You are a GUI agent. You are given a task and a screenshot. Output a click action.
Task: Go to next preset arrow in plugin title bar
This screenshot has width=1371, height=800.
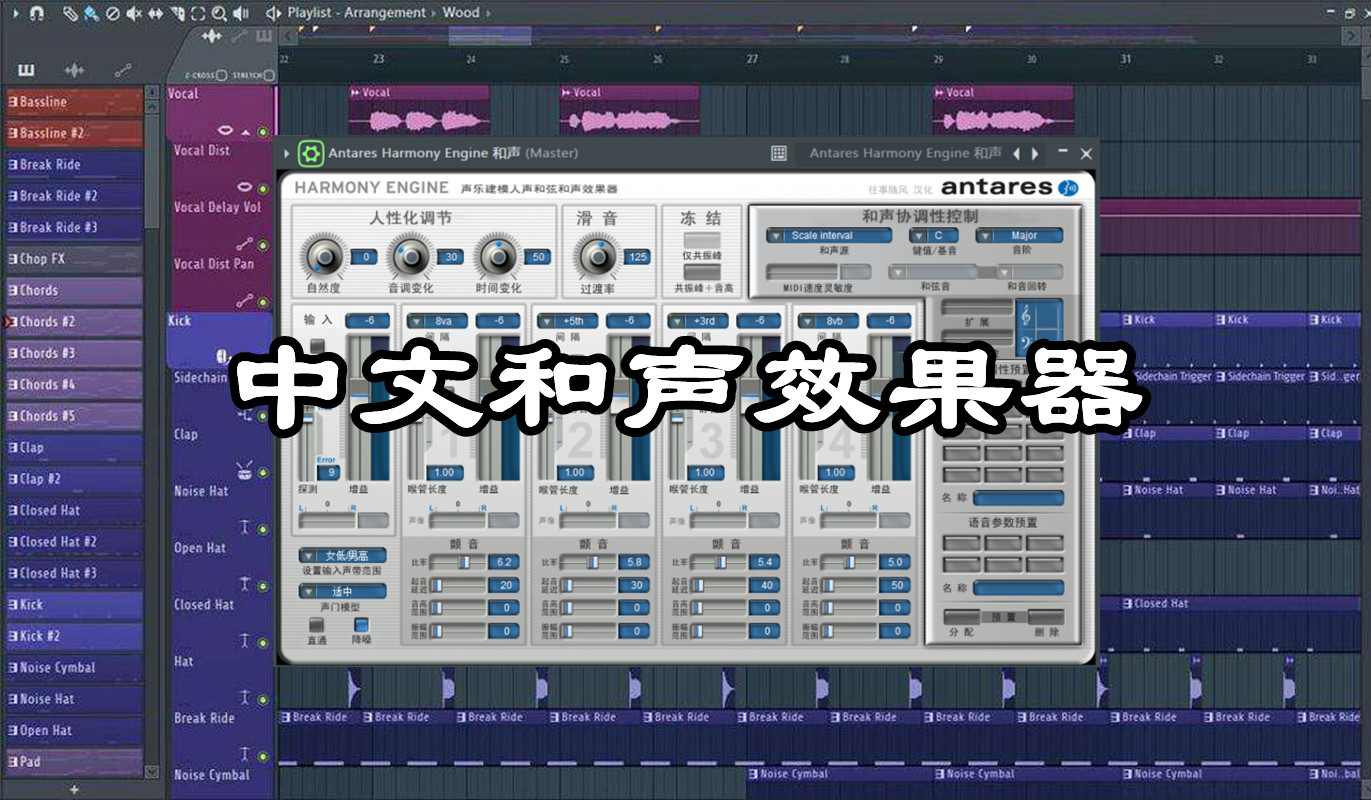1035,153
